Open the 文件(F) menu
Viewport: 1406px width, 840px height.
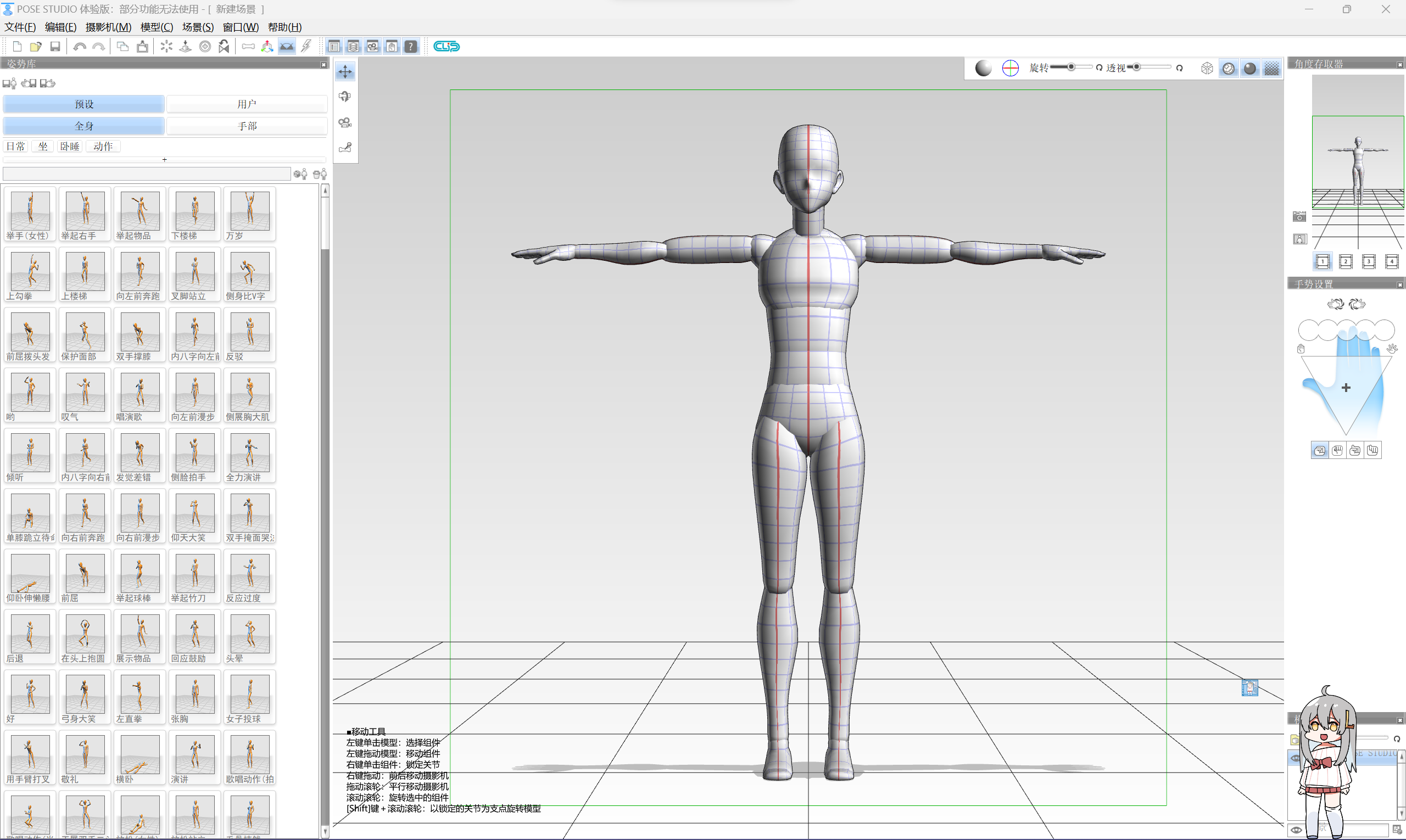(20, 27)
